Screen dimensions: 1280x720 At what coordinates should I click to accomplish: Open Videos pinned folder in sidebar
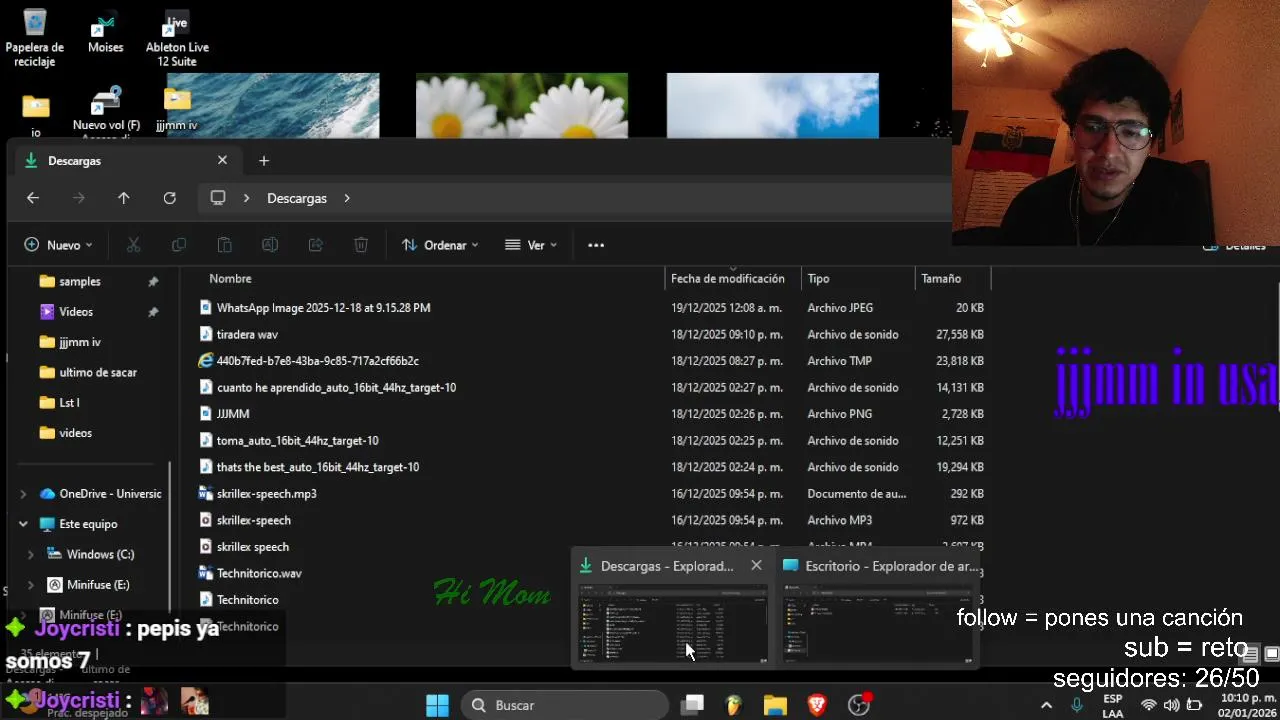click(76, 312)
